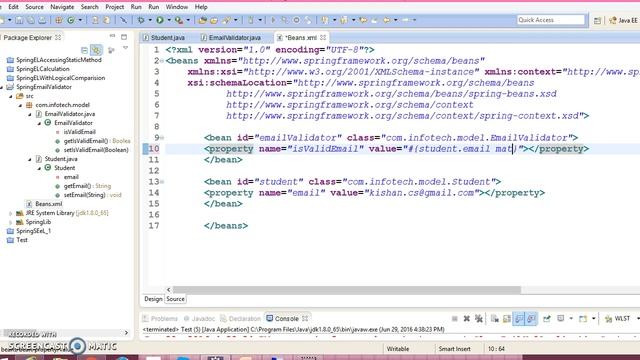
Task: Click the Open Console icon
Action: (583, 319)
